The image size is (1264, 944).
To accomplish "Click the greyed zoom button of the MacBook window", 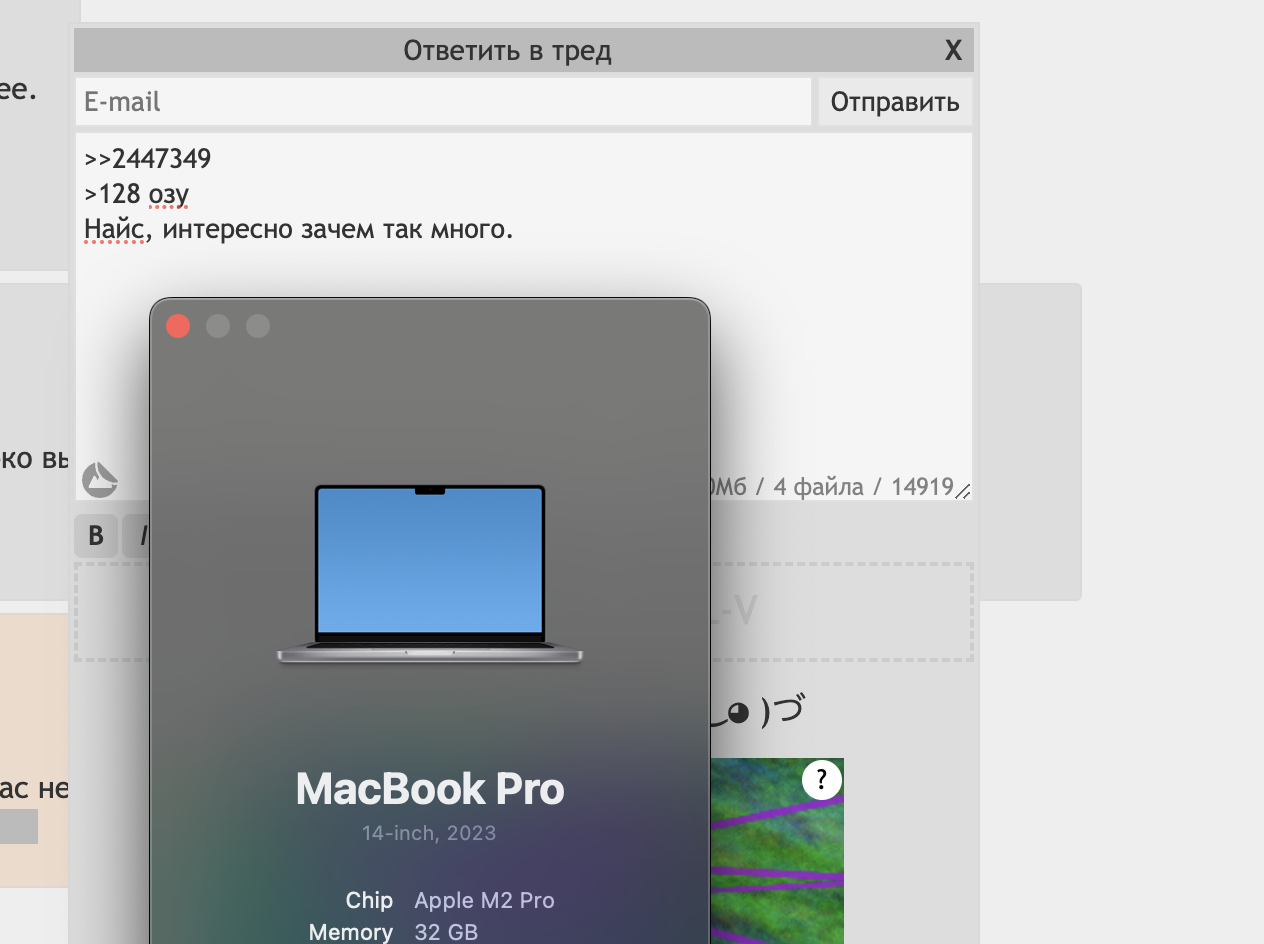I will point(258,326).
